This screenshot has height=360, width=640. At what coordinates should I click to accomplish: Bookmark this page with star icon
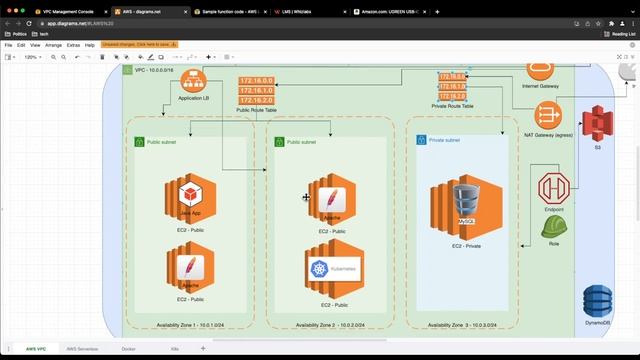tap(598, 24)
